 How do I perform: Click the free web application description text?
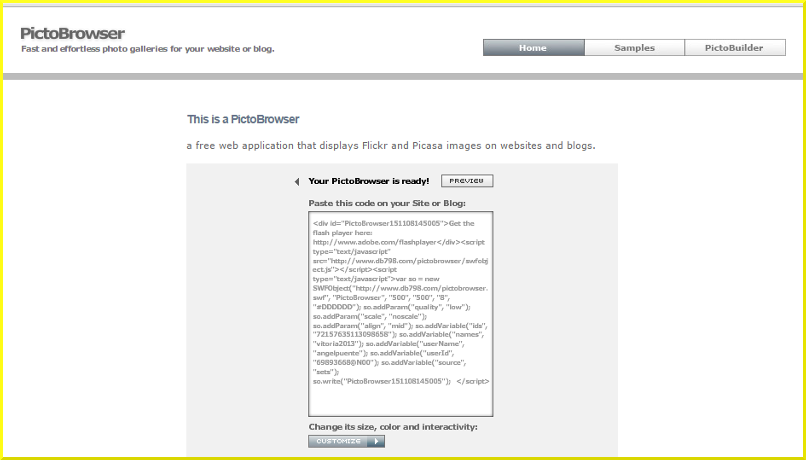391,146
